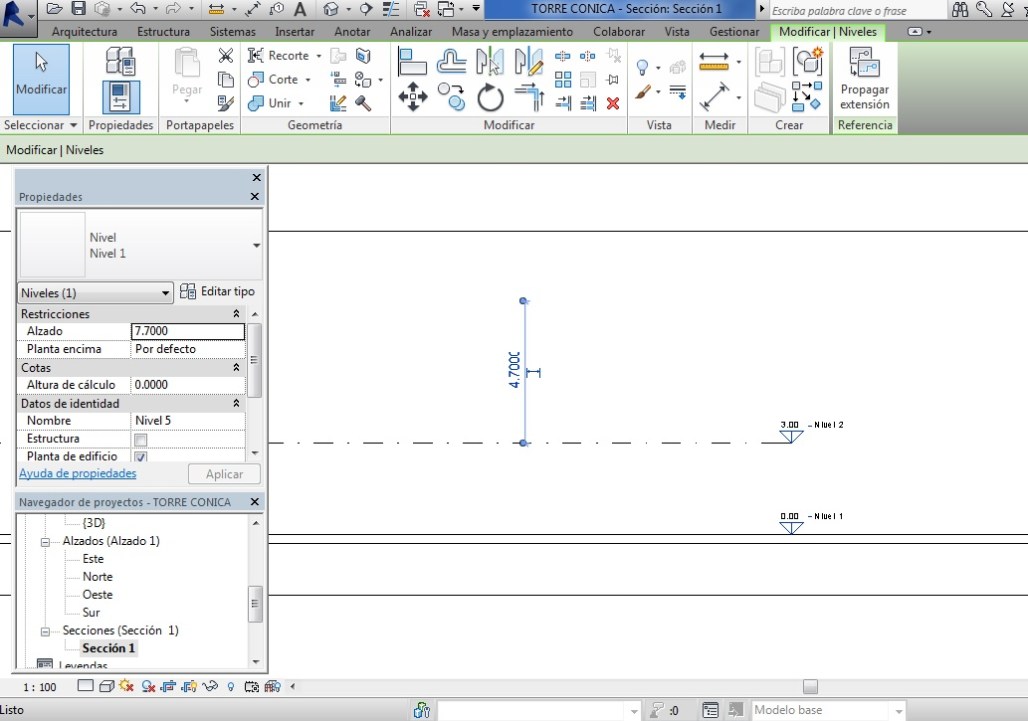This screenshot has width=1028, height=721.
Task: Uncheck the Planta de edificio checkbox
Action: click(x=140, y=457)
